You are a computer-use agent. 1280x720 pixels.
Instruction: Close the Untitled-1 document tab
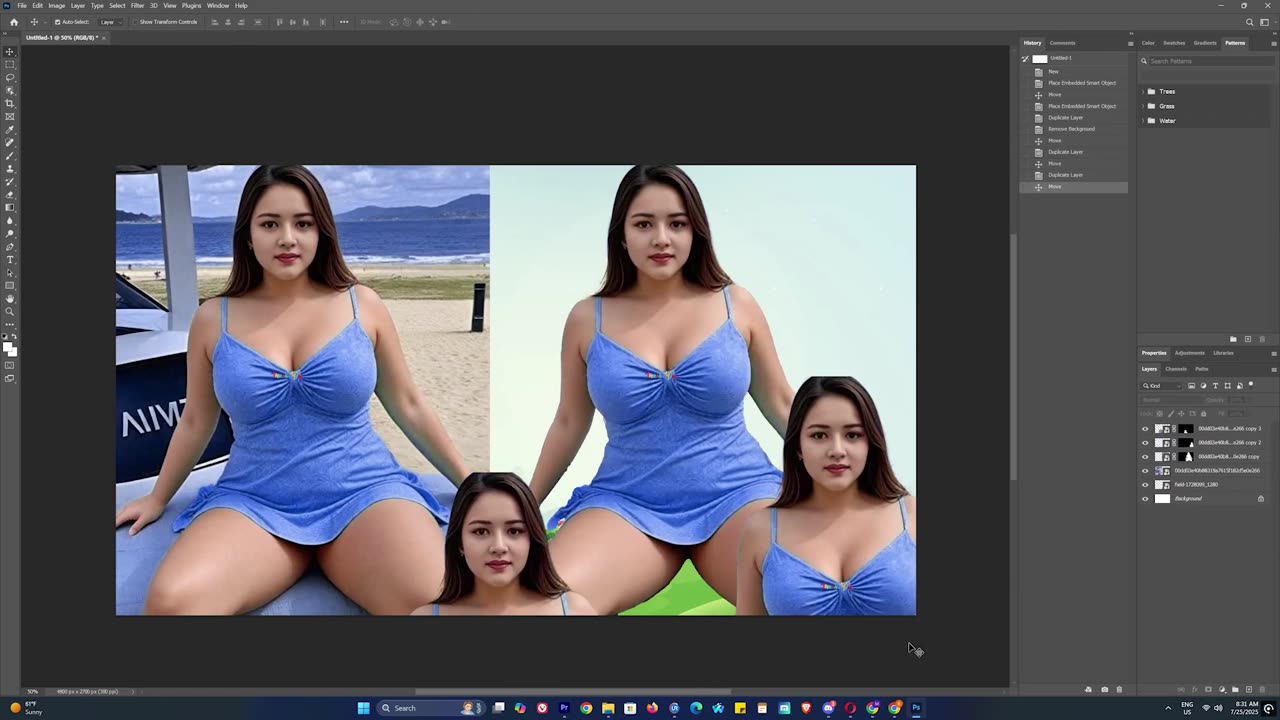pos(104,38)
